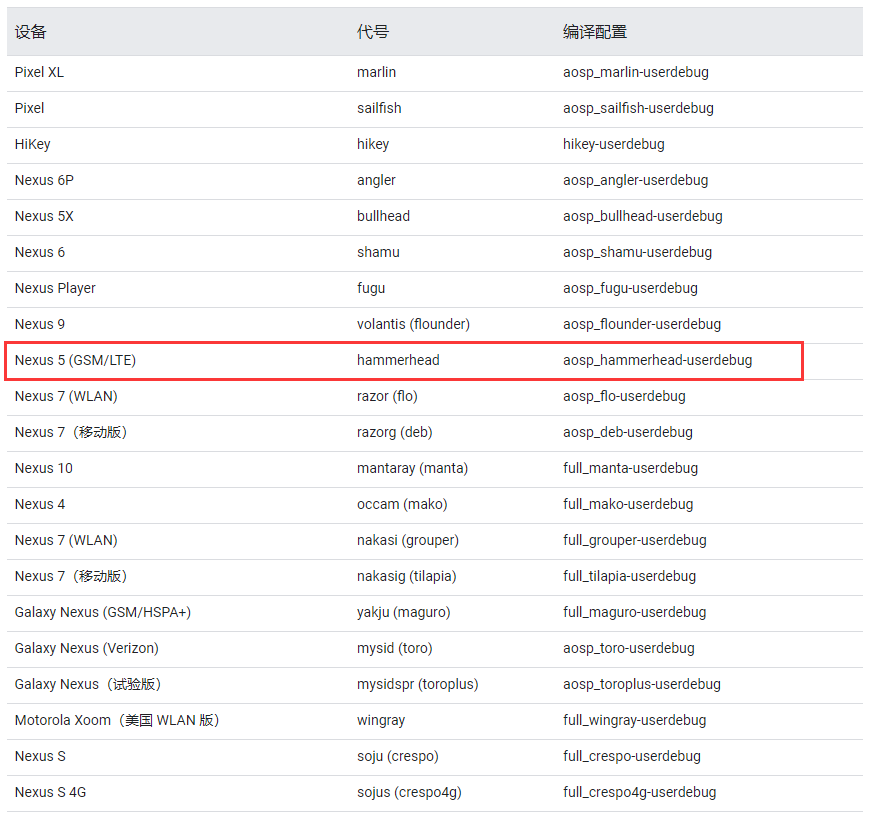Click Galaxy Nexus (Verizon) device cell
Viewport: 878px width, 818px height.
(87, 648)
